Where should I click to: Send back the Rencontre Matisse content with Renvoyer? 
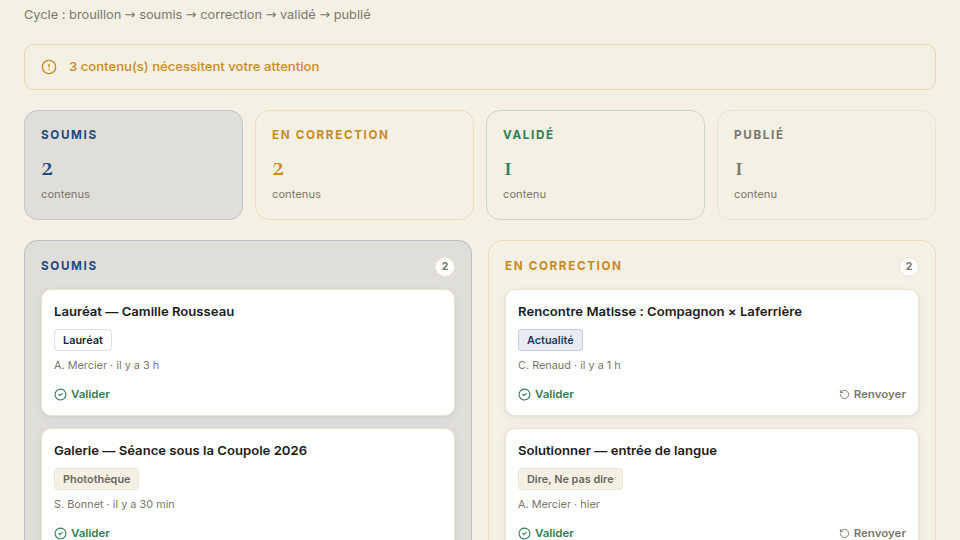[x=872, y=394]
